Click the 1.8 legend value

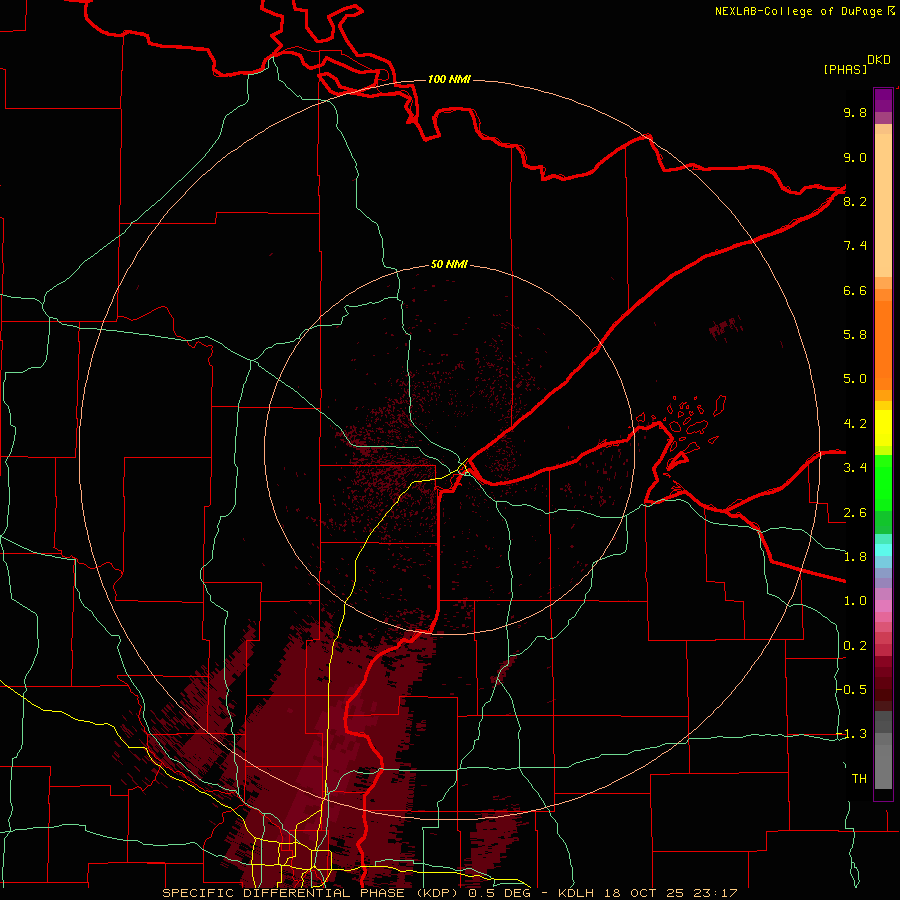click(855, 556)
